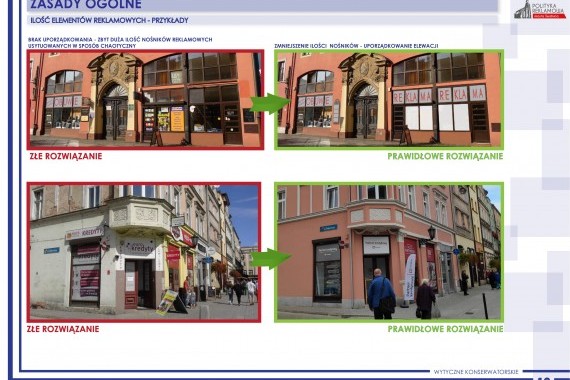Click the 'Brak uporządkowania' caption text
The width and height of the screenshot is (570, 380).
pyautogui.click(x=120, y=43)
